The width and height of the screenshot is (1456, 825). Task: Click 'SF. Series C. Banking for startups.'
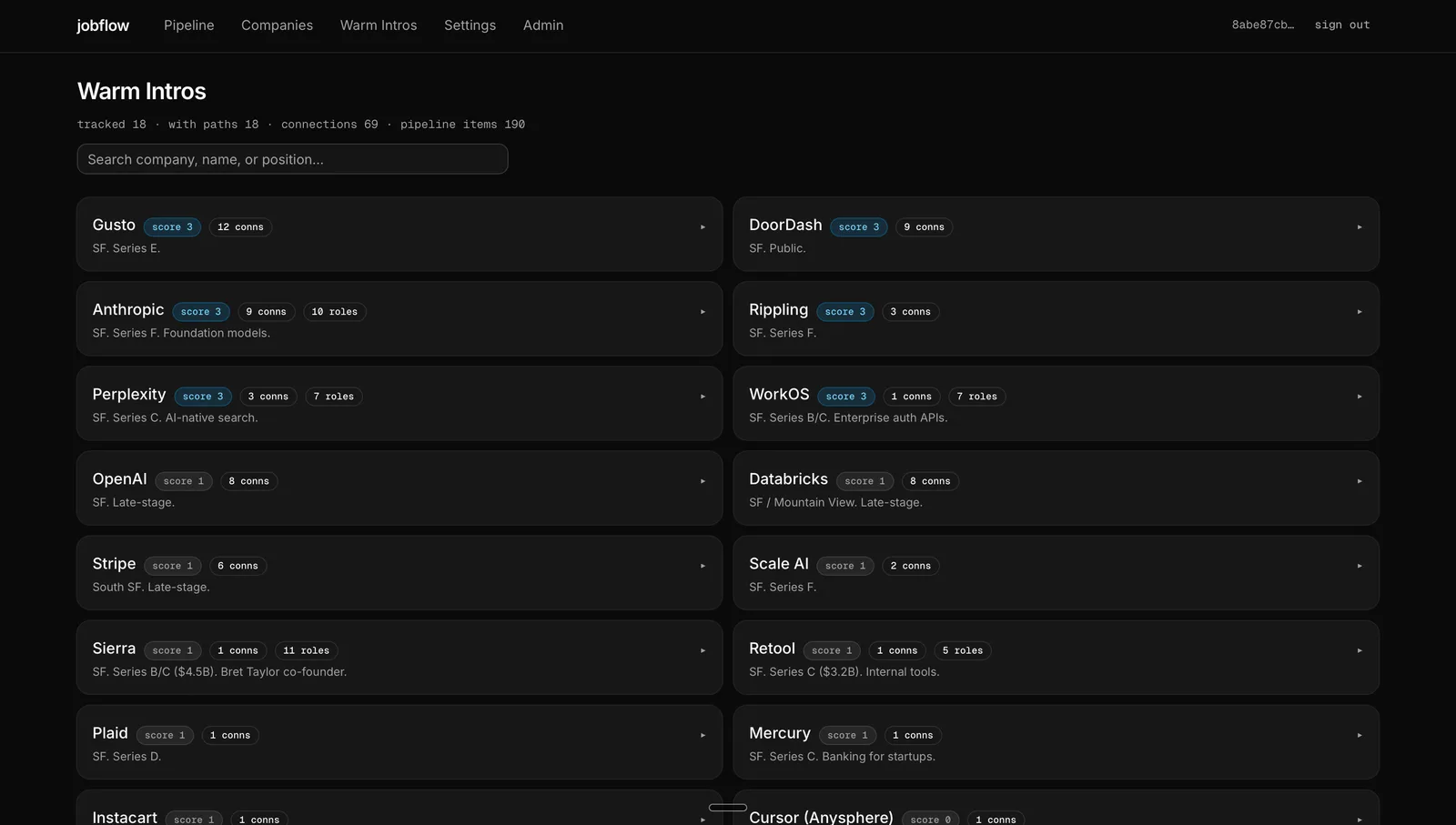click(842, 757)
